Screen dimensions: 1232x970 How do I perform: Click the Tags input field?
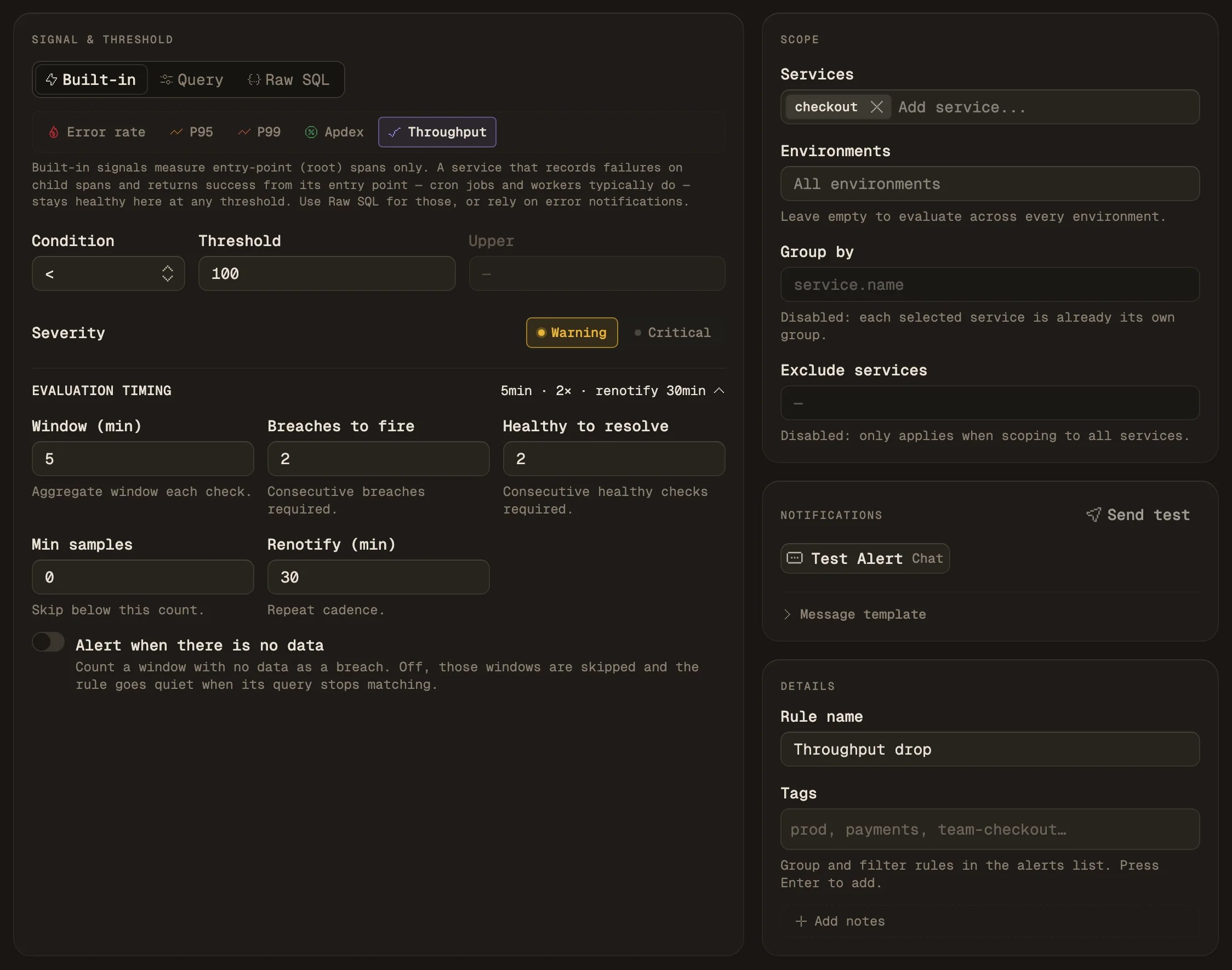[x=989, y=829]
